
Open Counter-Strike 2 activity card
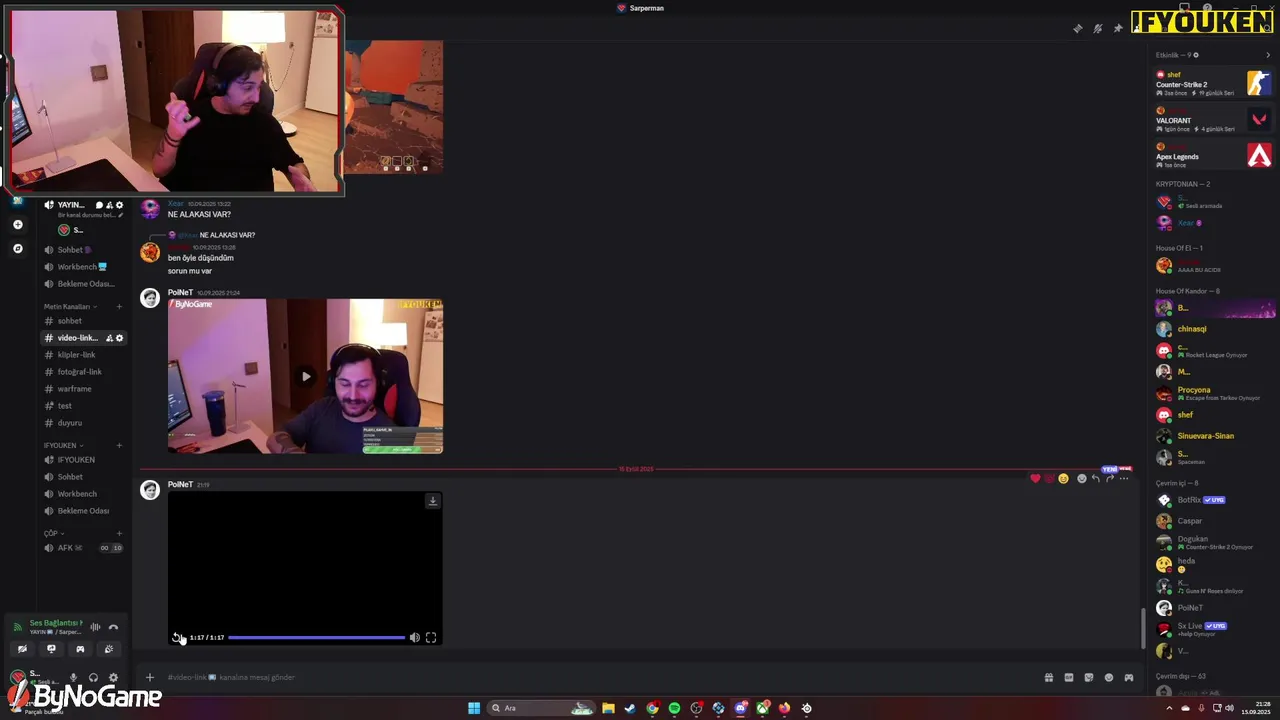1213,83
